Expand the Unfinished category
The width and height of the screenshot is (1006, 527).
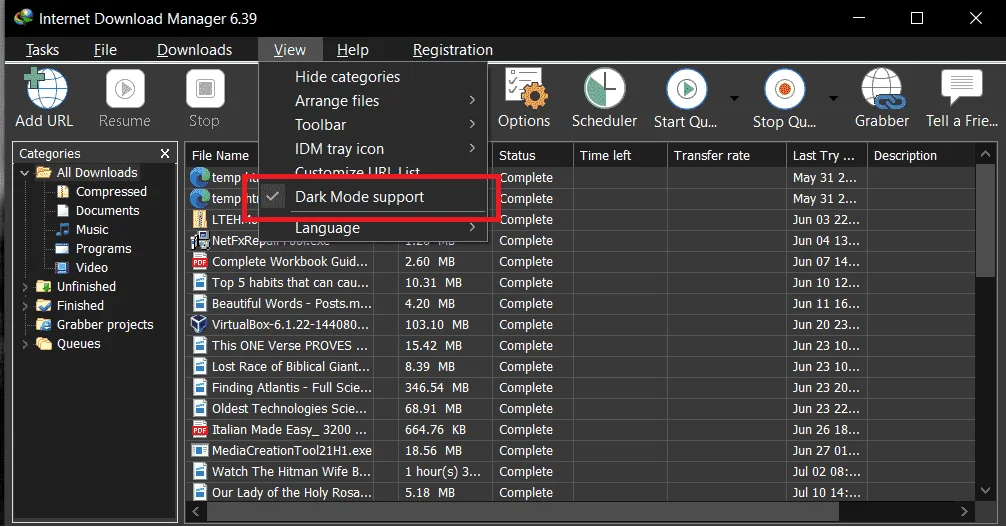coord(25,287)
